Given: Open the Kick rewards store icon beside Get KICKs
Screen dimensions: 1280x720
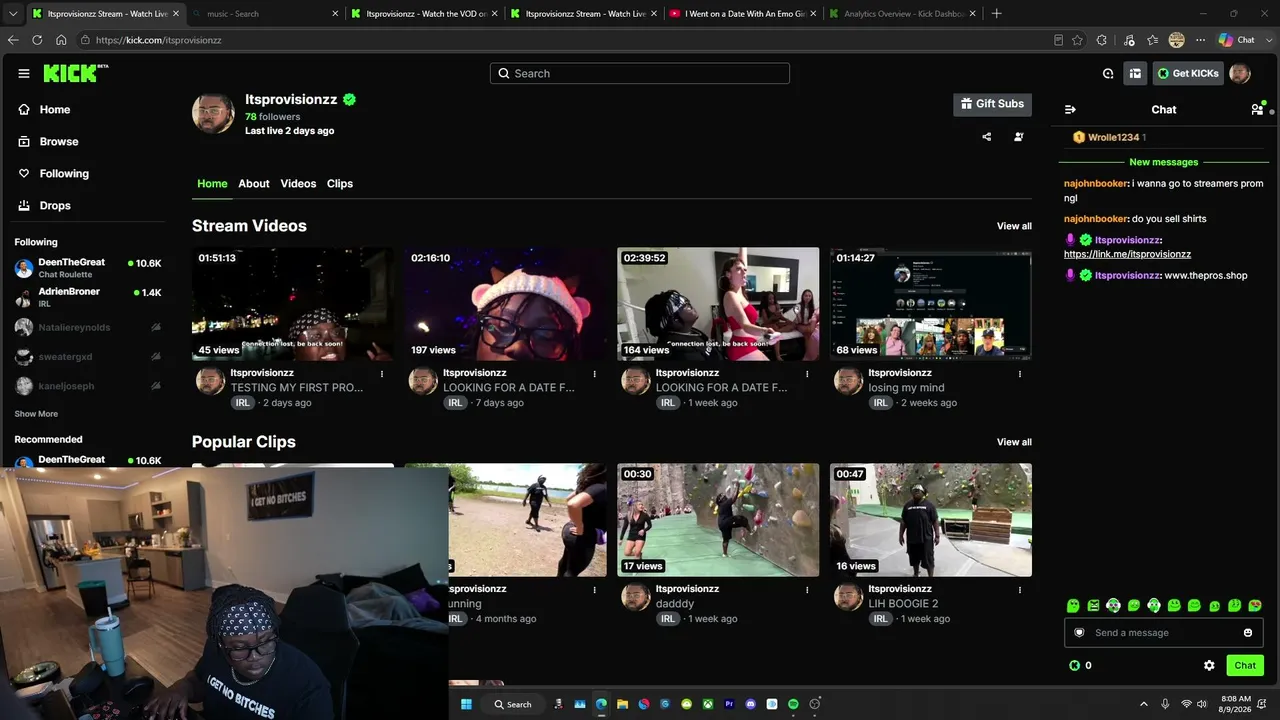Looking at the screenshot, I should click(x=1135, y=73).
